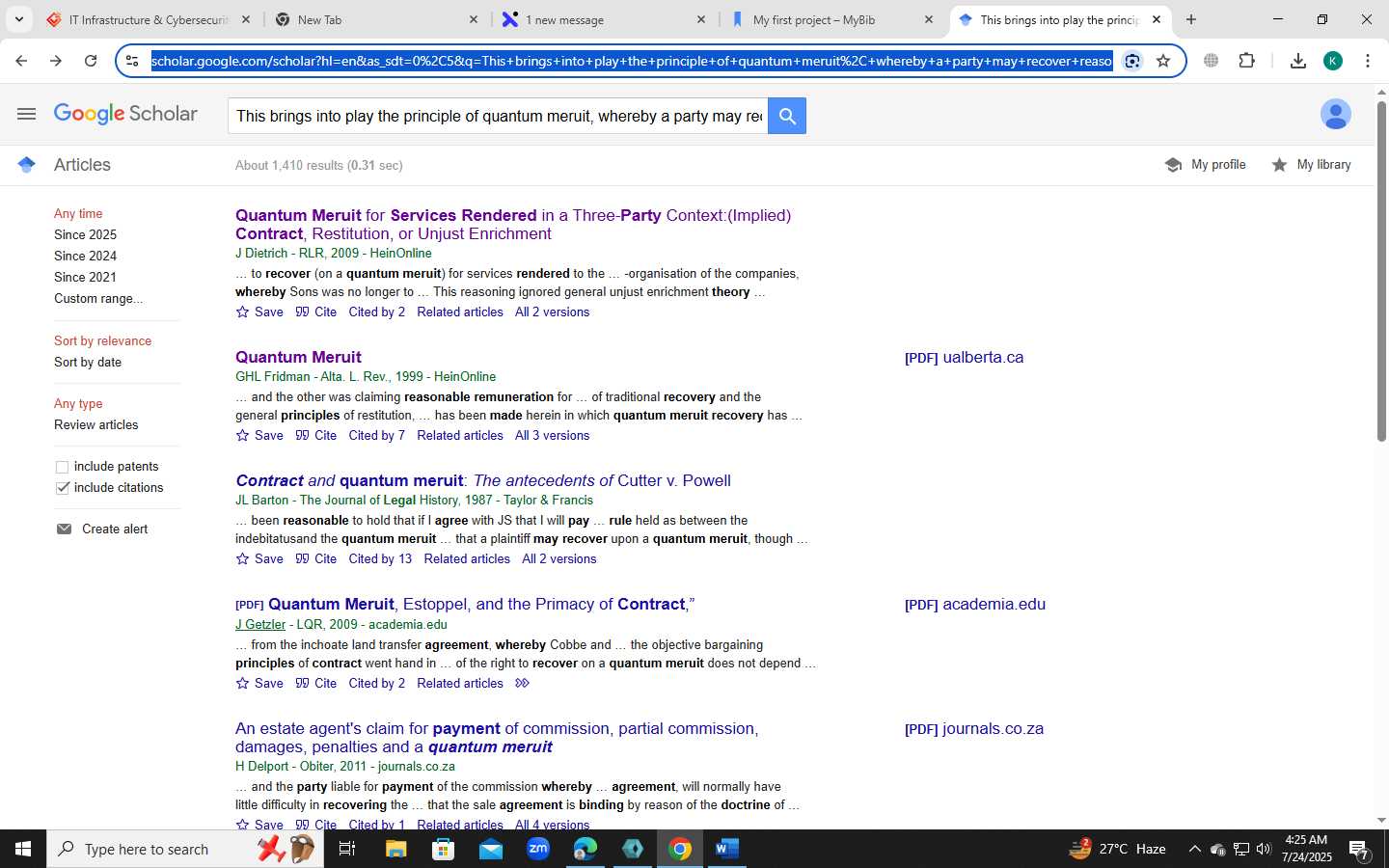1389x868 pixels.
Task: Open the academia.edu PDF link
Action: pyautogui.click(x=975, y=604)
